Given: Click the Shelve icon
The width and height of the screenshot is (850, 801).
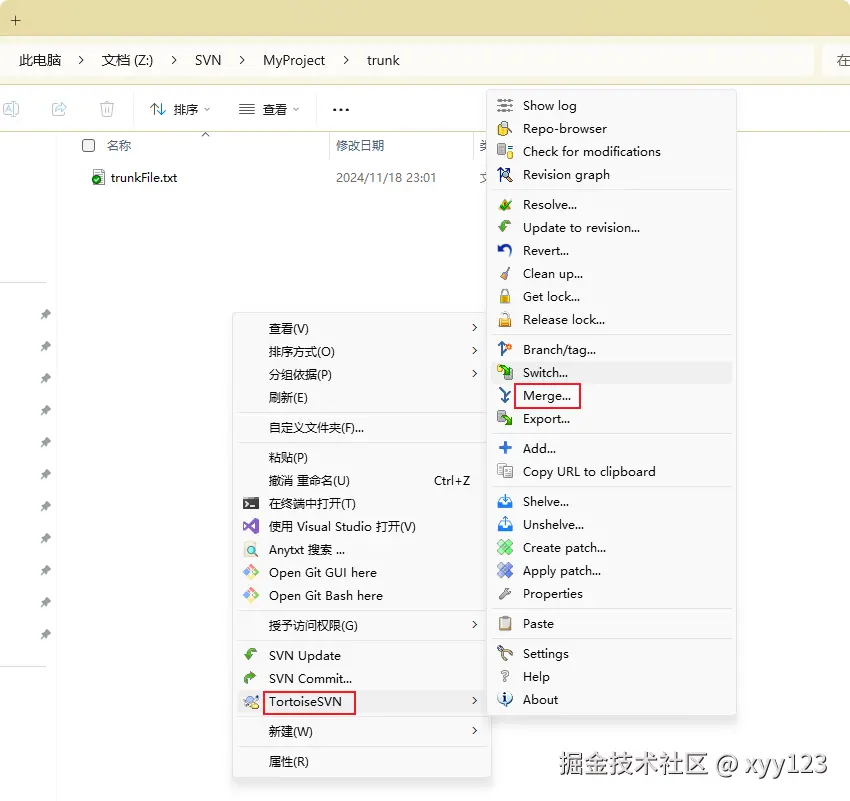Looking at the screenshot, I should [x=505, y=501].
